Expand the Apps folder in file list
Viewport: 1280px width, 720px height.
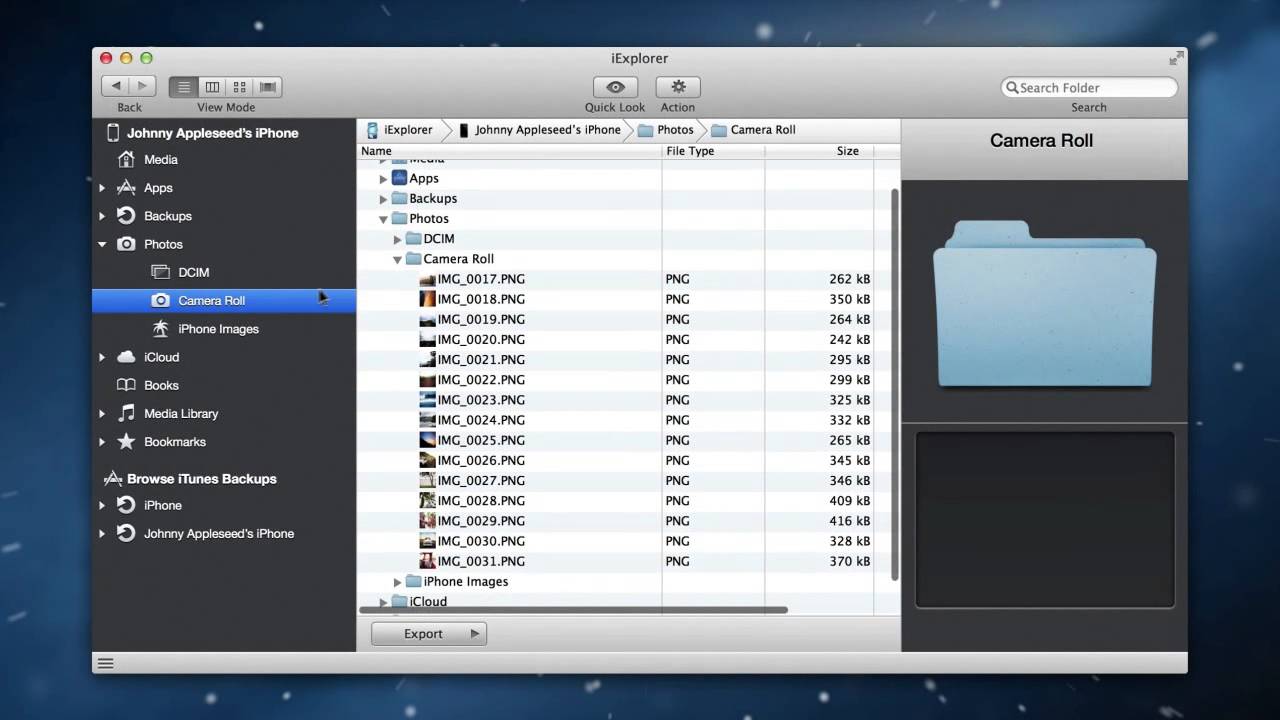(383, 178)
